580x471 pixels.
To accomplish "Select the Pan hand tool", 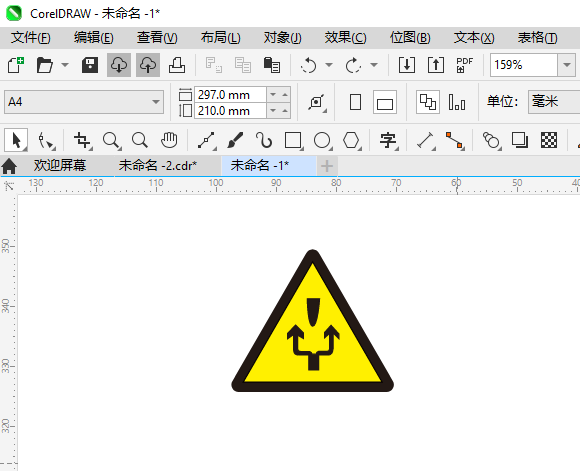I will click(169, 141).
